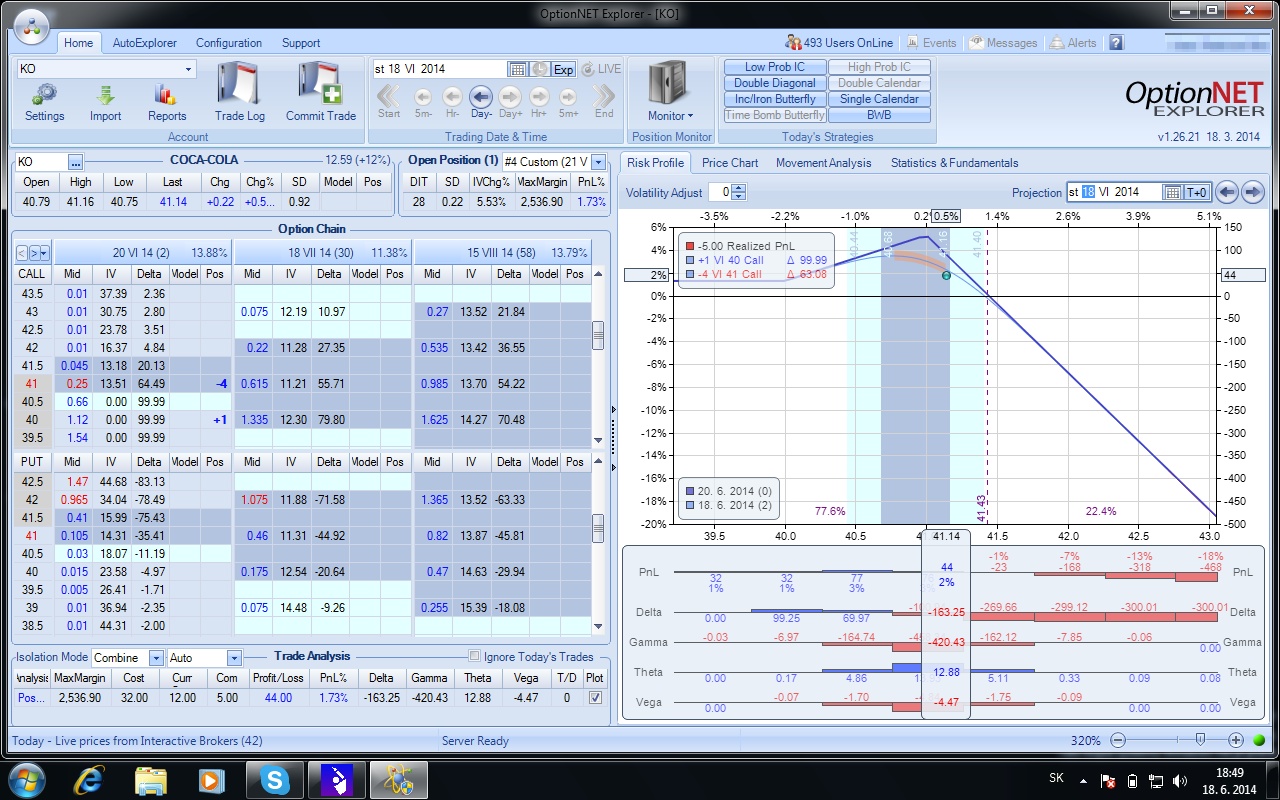The height and width of the screenshot is (800, 1280).
Task: Expand the KO symbol dropdown in Account
Action: tap(188, 69)
